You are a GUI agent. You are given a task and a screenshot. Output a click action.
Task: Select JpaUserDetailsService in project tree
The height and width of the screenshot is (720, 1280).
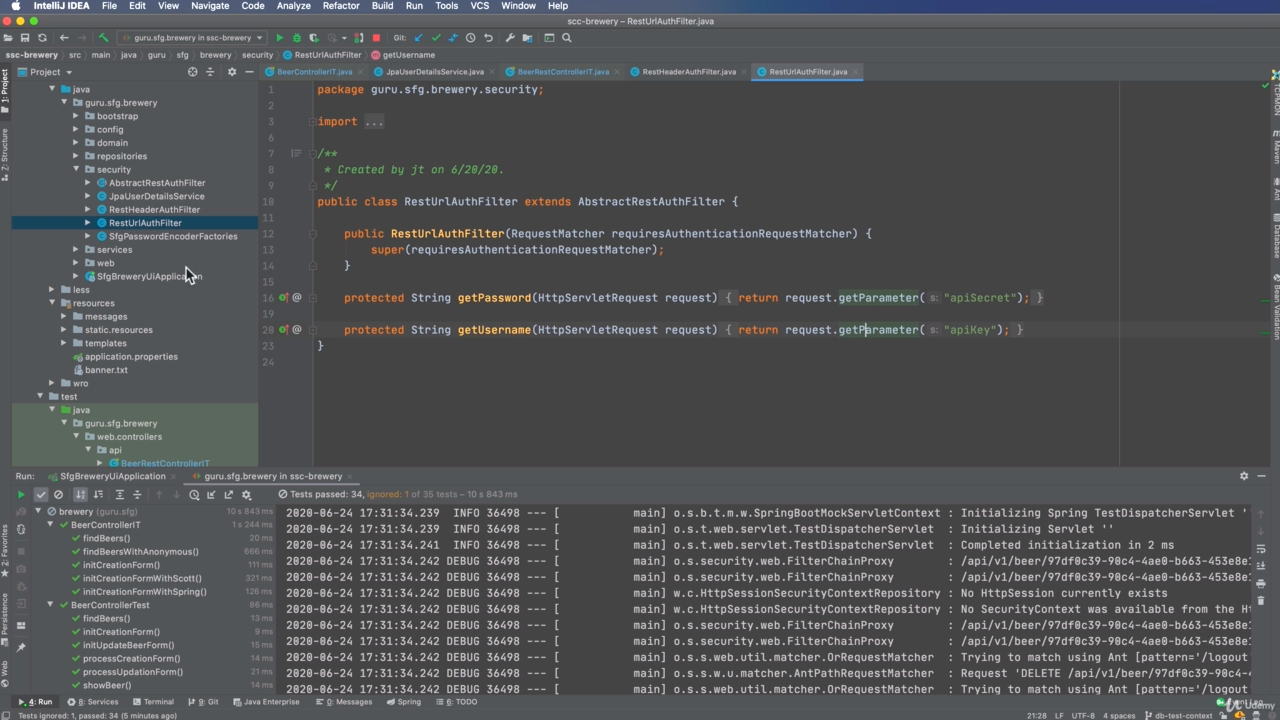tap(156, 196)
